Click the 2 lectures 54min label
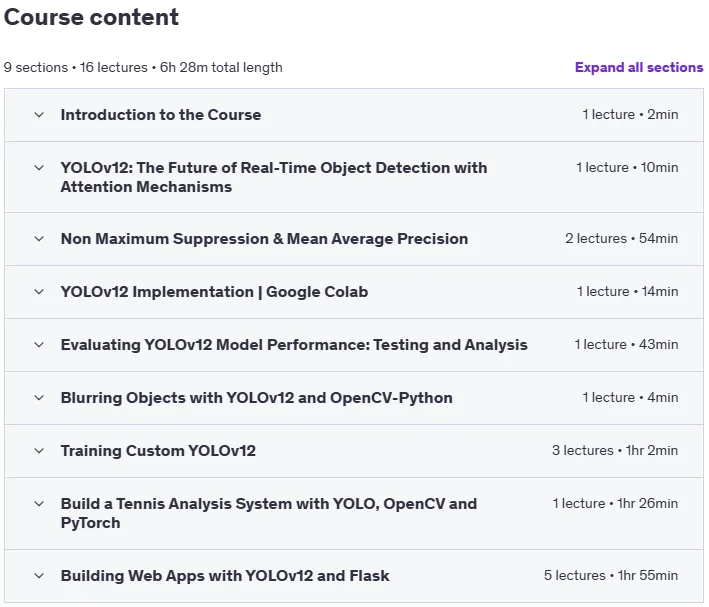The image size is (709, 607). (621, 238)
